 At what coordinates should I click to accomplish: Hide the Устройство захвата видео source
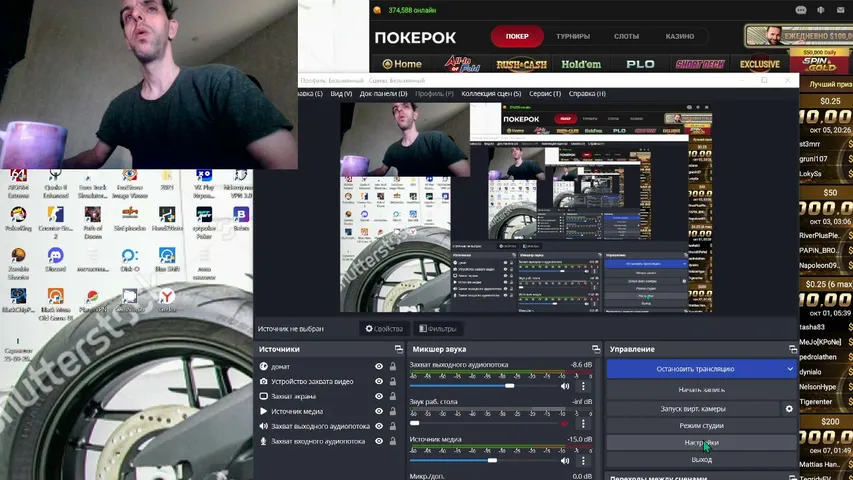379,381
